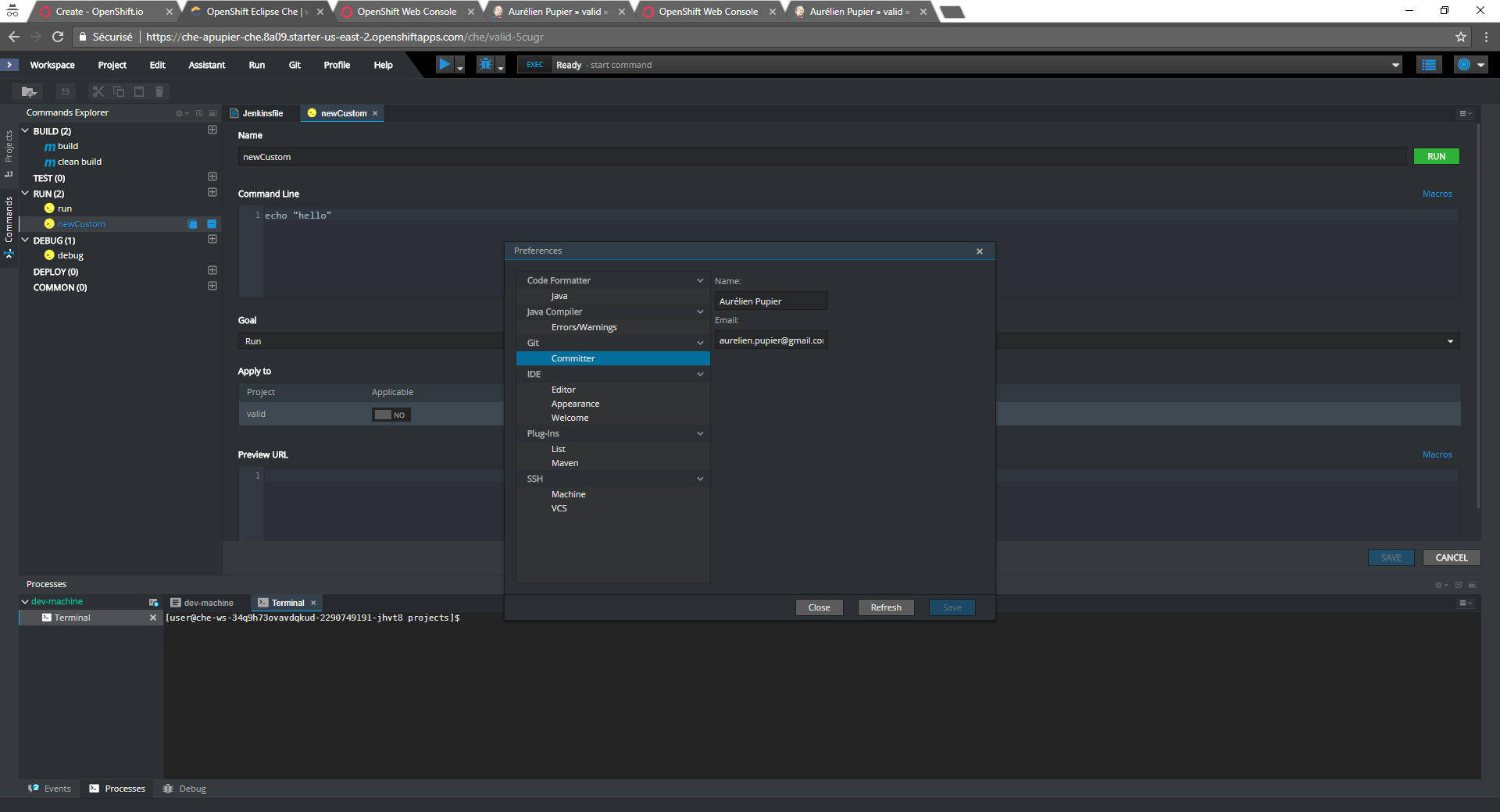Open the Git menu
This screenshot has height=812, width=1500.
pos(295,65)
